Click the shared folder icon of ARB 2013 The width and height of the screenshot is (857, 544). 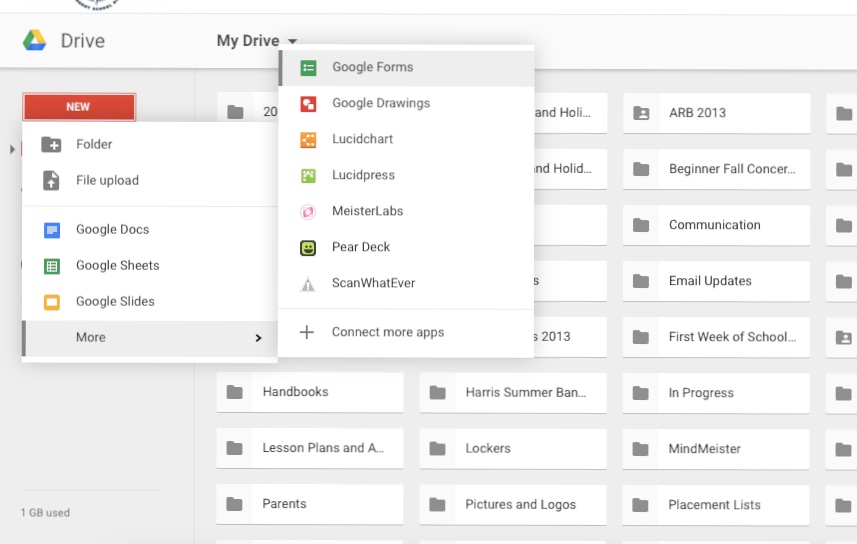coord(641,113)
